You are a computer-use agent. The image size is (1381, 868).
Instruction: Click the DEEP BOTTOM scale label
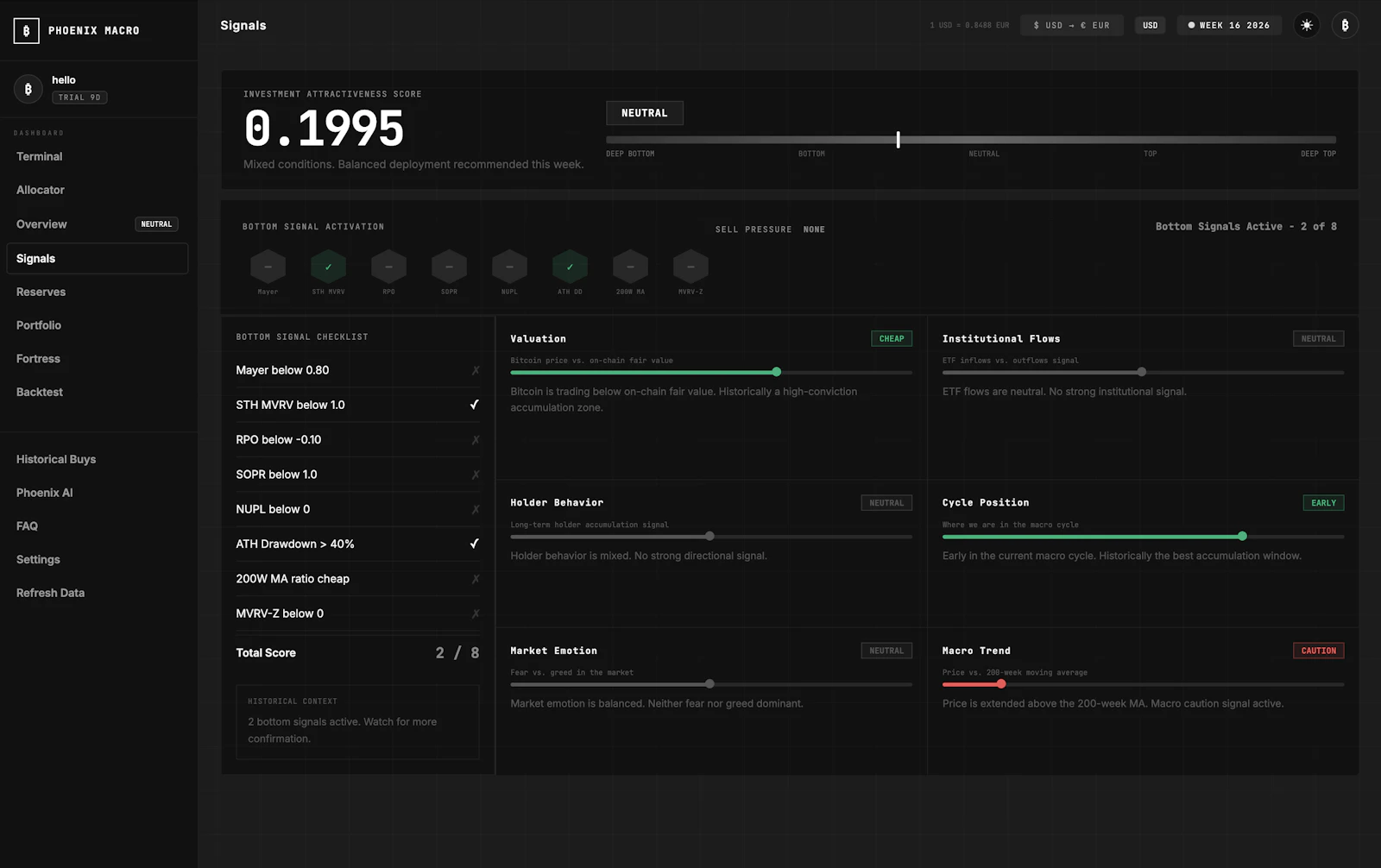[630, 154]
